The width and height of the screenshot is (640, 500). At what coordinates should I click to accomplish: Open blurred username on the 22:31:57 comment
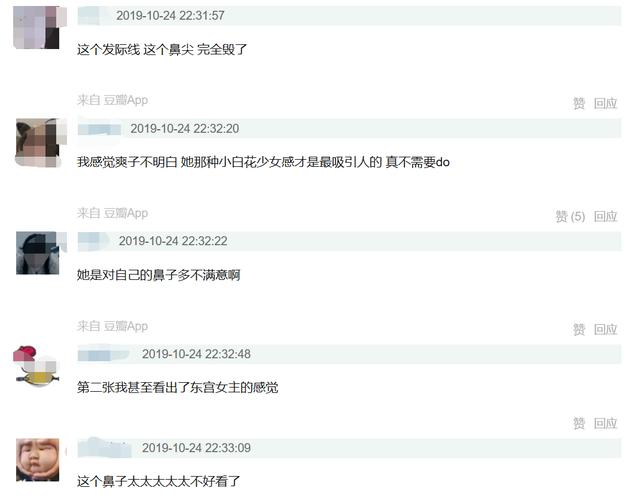(95, 16)
